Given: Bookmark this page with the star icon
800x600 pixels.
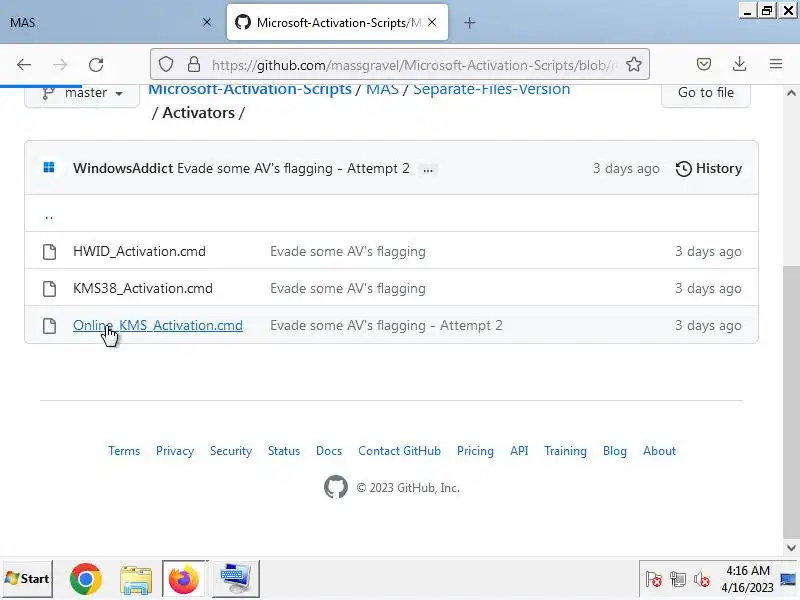Looking at the screenshot, I should 634,64.
